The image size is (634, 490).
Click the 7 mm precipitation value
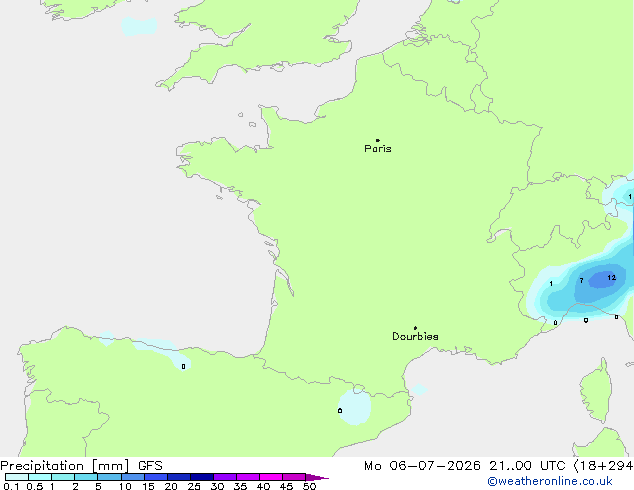pos(581,280)
